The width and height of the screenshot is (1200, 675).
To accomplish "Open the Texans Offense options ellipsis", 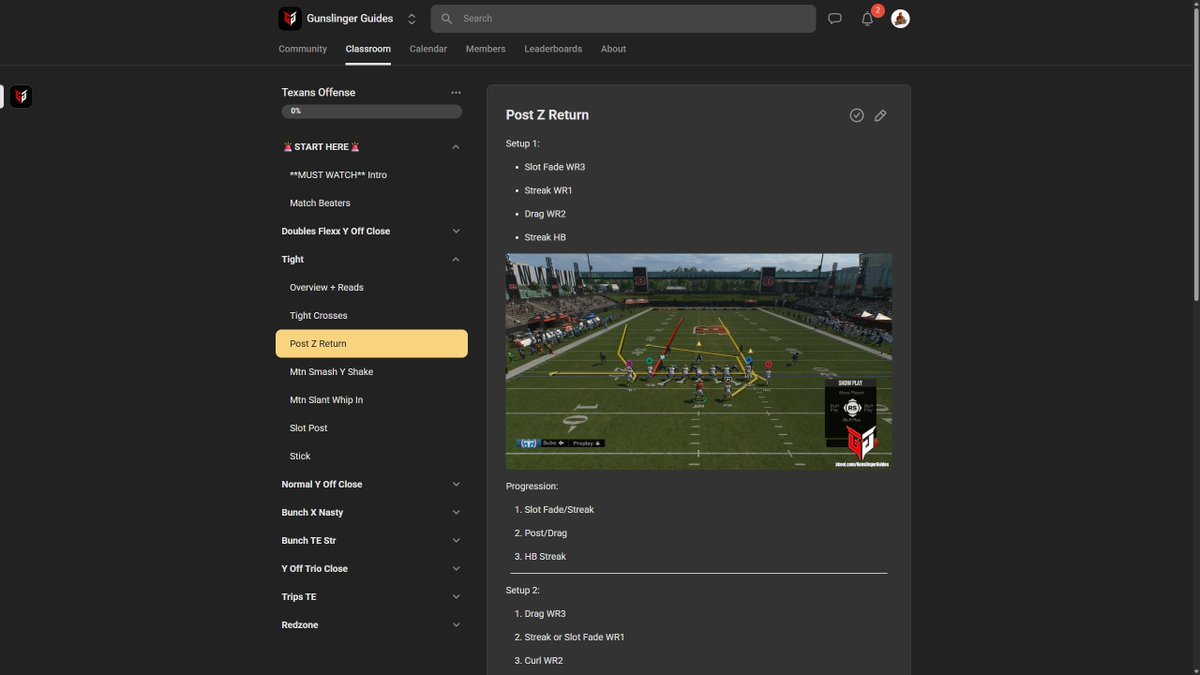I will (456, 92).
